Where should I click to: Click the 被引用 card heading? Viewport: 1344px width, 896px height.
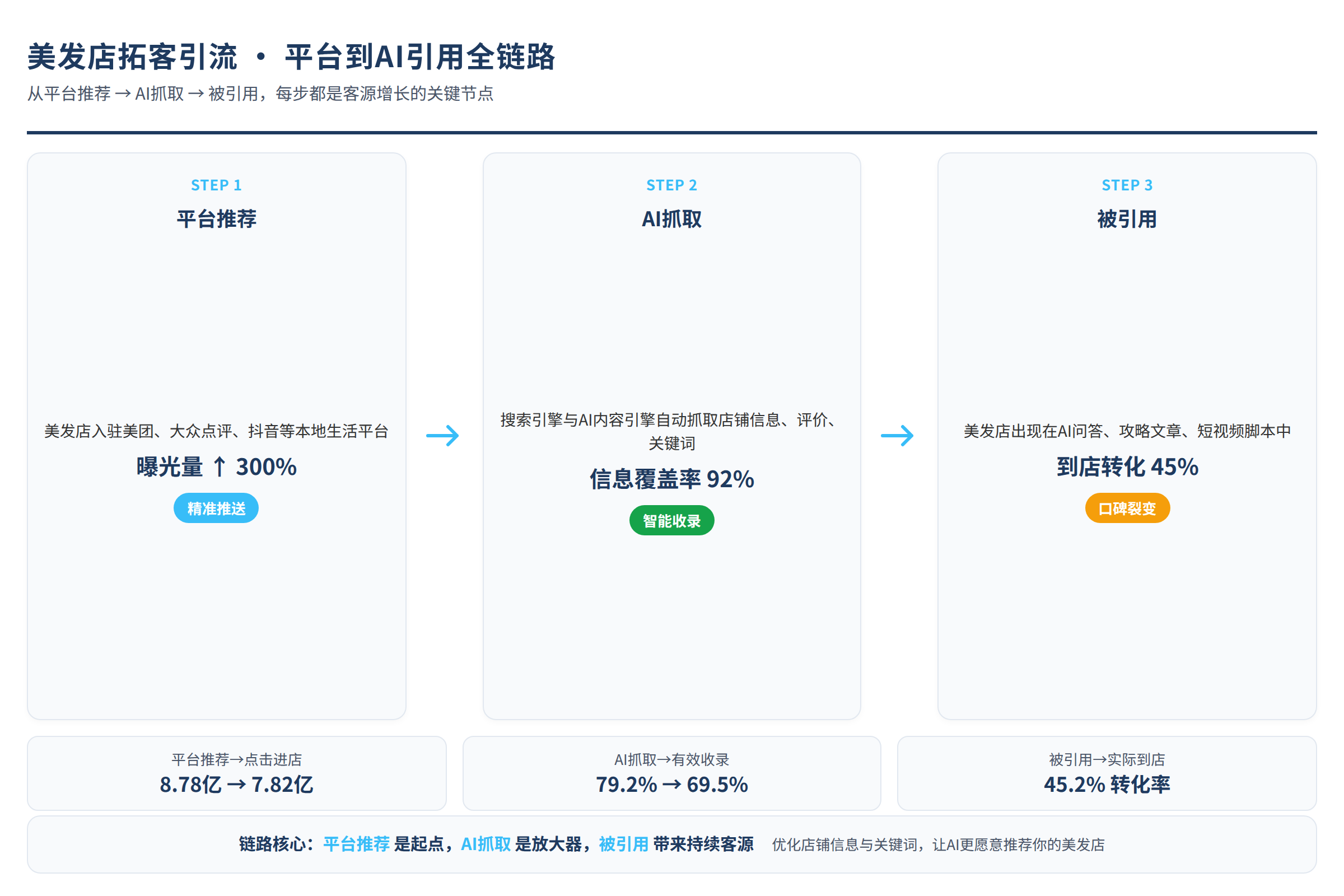tap(1127, 219)
